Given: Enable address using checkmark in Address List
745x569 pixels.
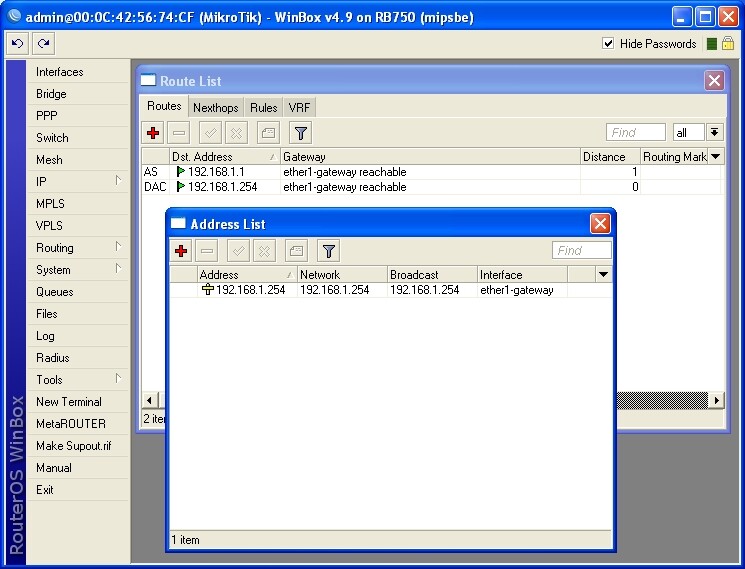Looking at the screenshot, I should pos(239,251).
